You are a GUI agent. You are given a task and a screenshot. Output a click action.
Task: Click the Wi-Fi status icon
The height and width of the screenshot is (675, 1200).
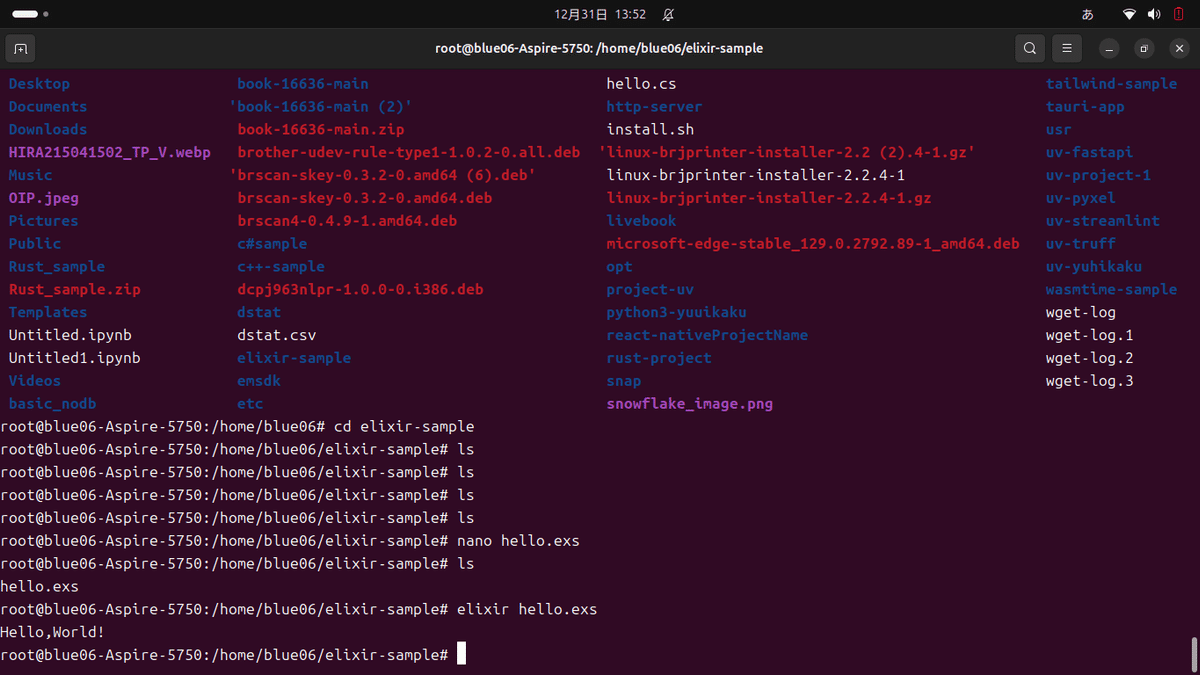[1129, 15]
